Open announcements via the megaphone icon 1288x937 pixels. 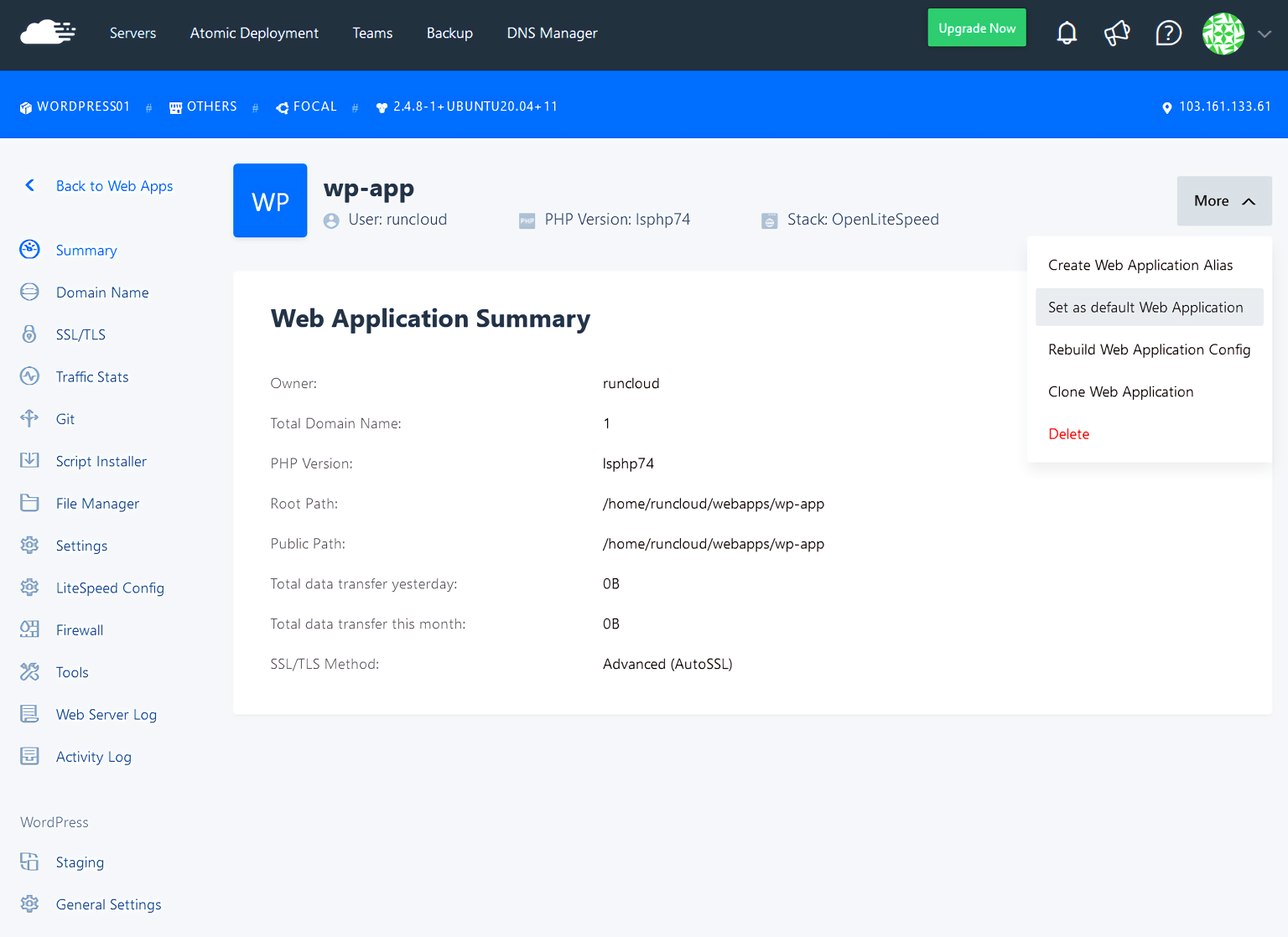click(1117, 33)
